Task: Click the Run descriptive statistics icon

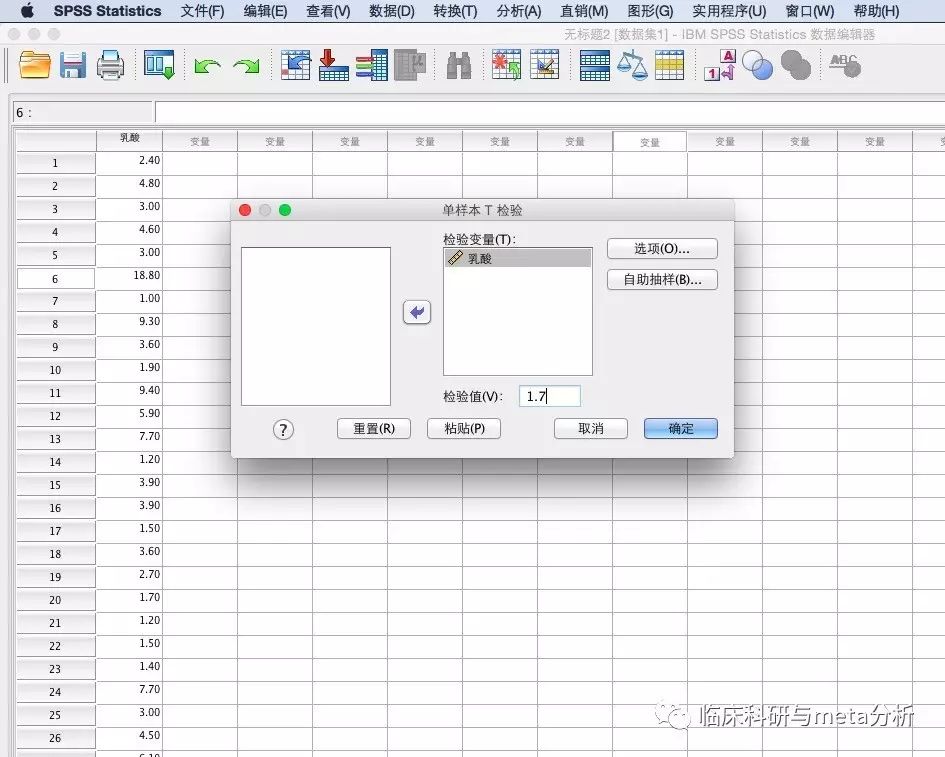Action: pyautogui.click(x=410, y=64)
